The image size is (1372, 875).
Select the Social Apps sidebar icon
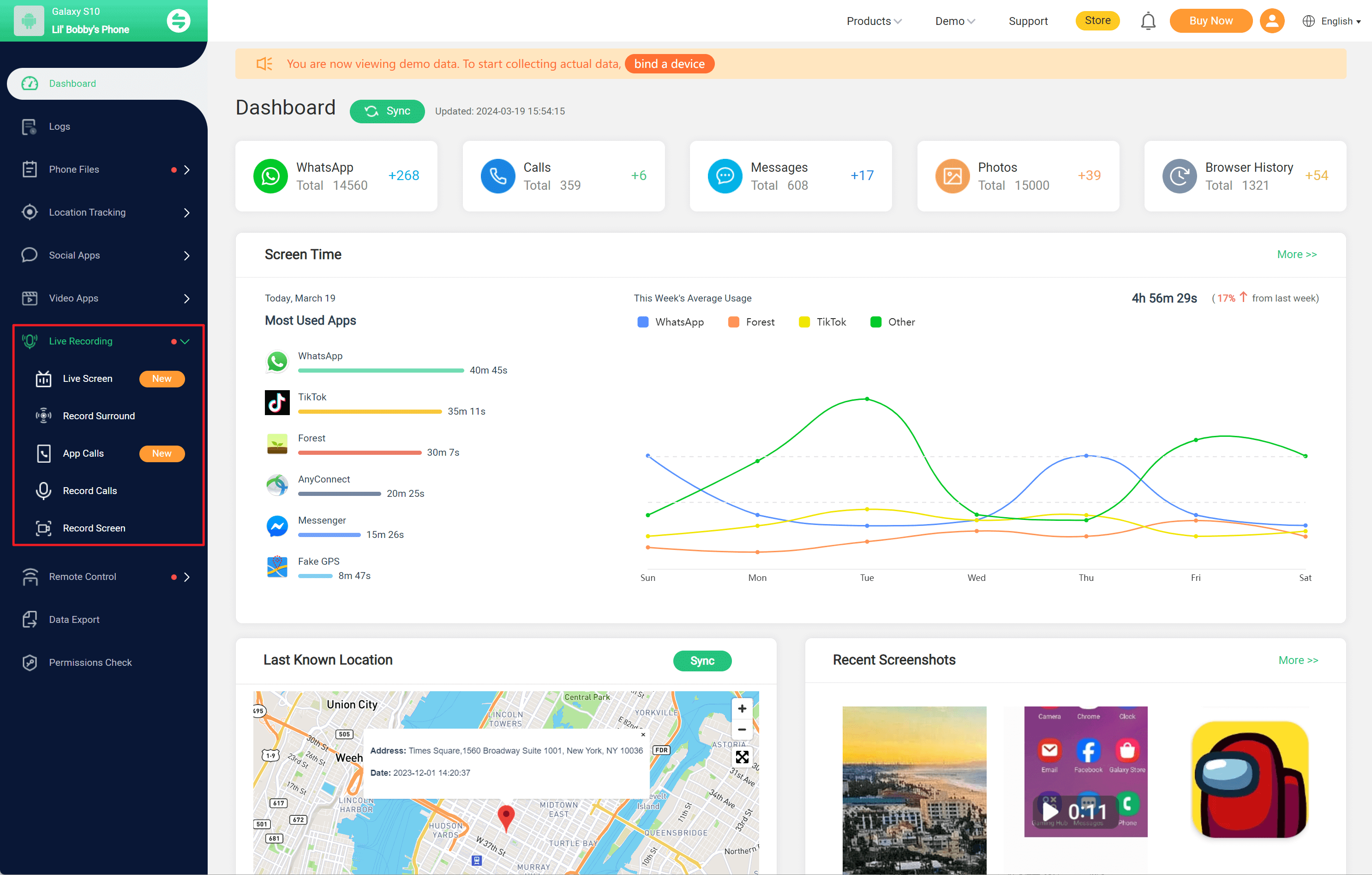coord(28,254)
